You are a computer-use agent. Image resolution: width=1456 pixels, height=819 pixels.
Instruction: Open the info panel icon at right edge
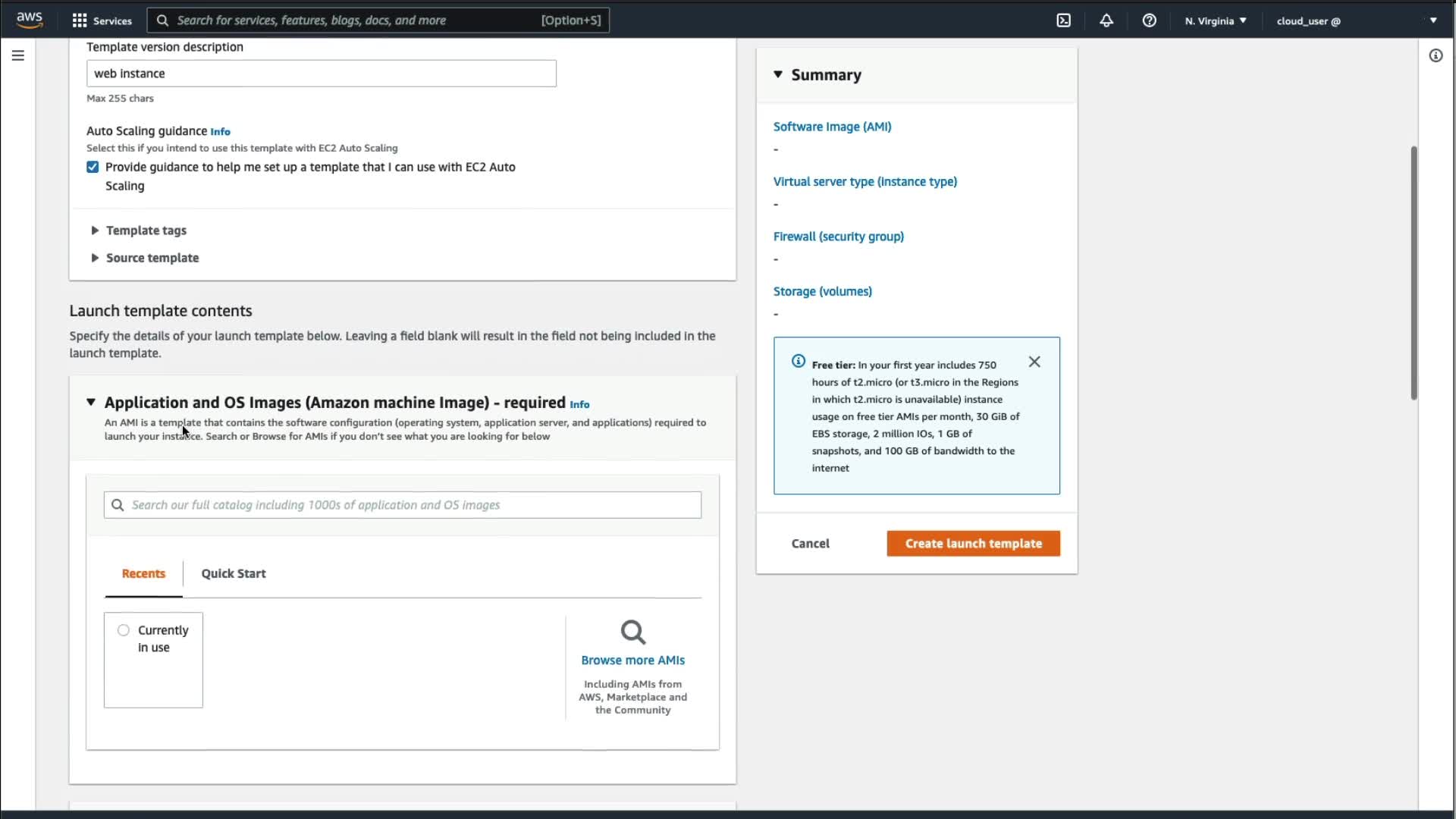pos(1436,55)
